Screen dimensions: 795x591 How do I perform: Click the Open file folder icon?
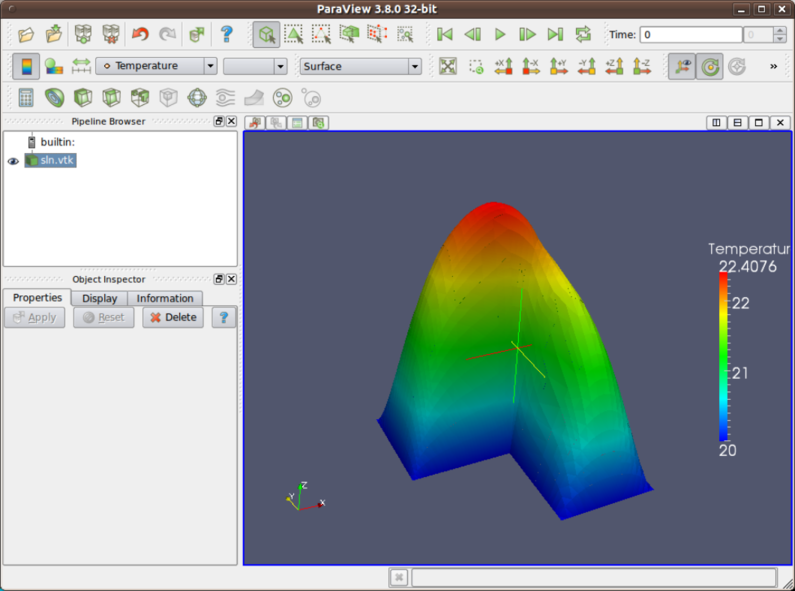point(26,34)
